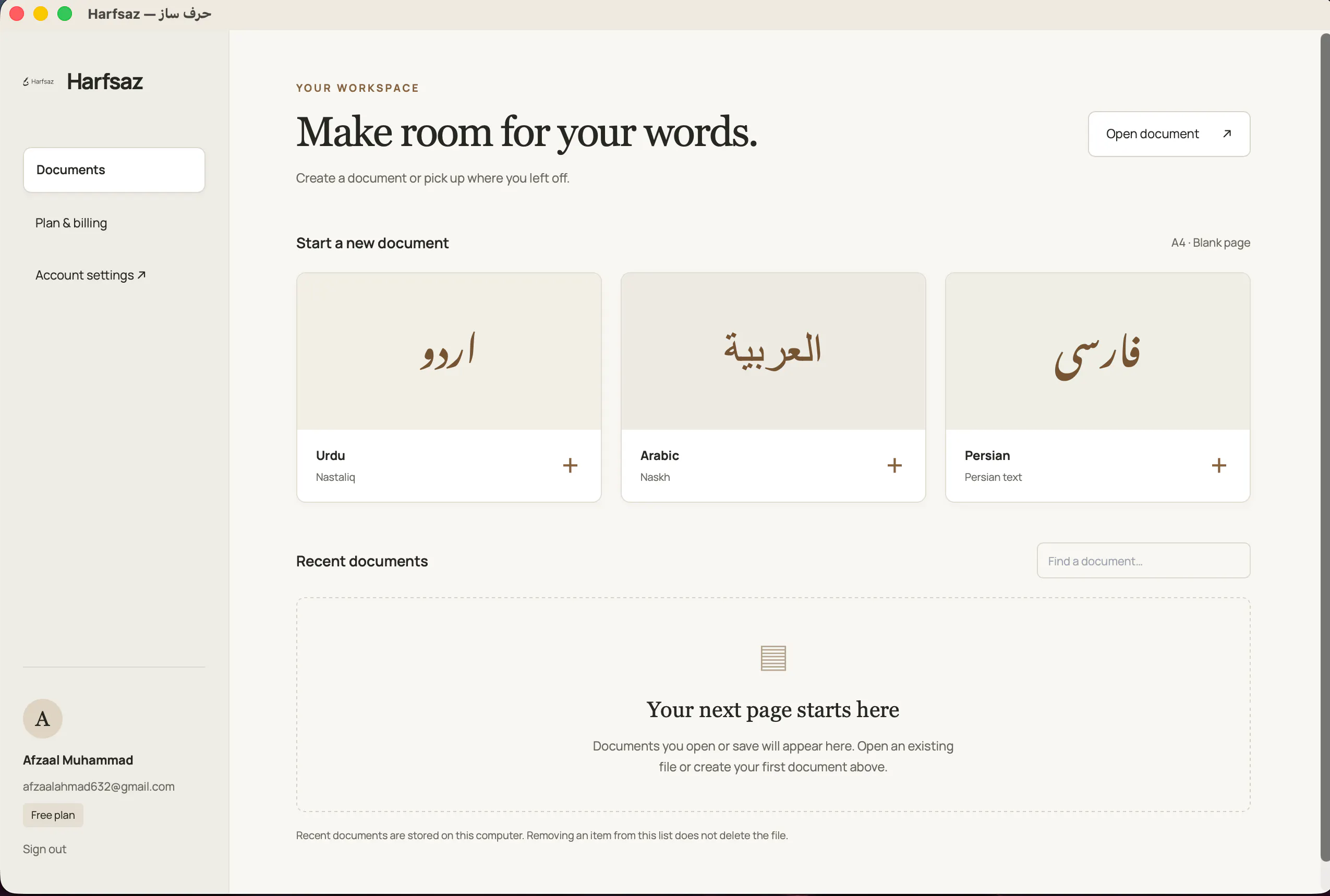Click the user avatar with letter A
Viewport: 1330px width, 896px height.
(x=42, y=718)
